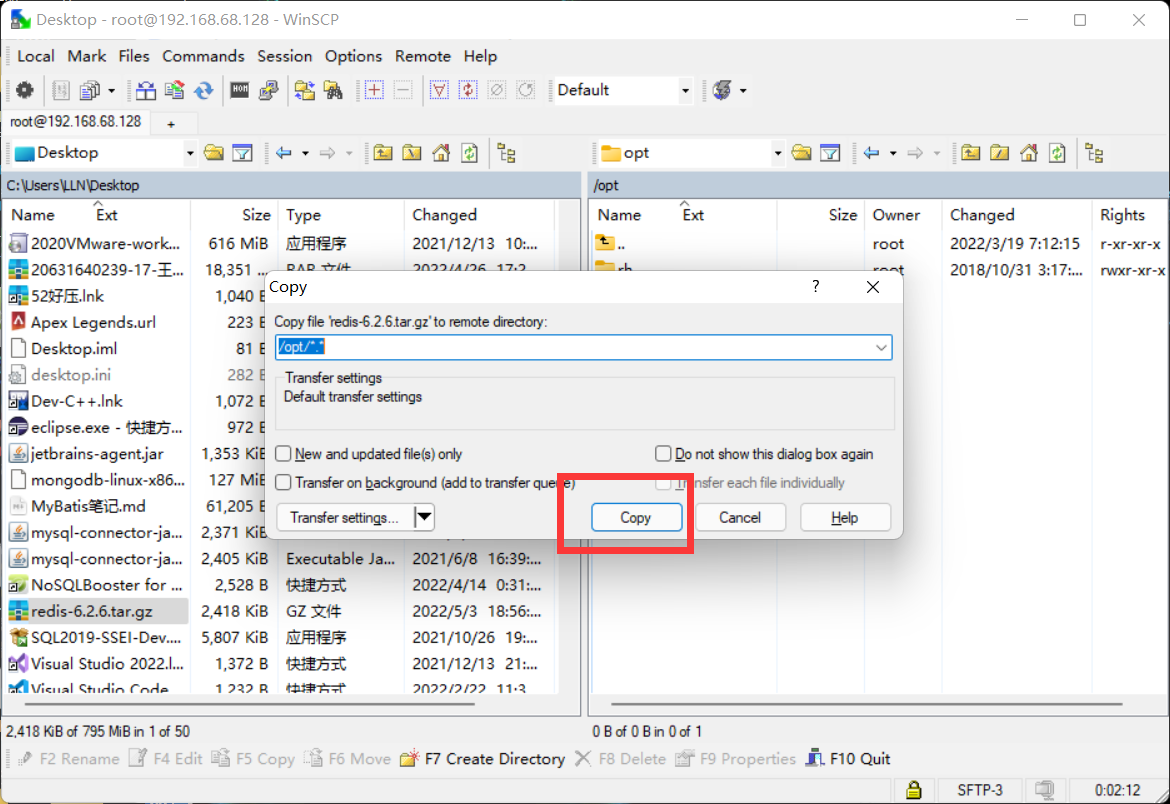The height and width of the screenshot is (804, 1170).
Task: Click the question mark in Copy dialog
Action: click(816, 287)
